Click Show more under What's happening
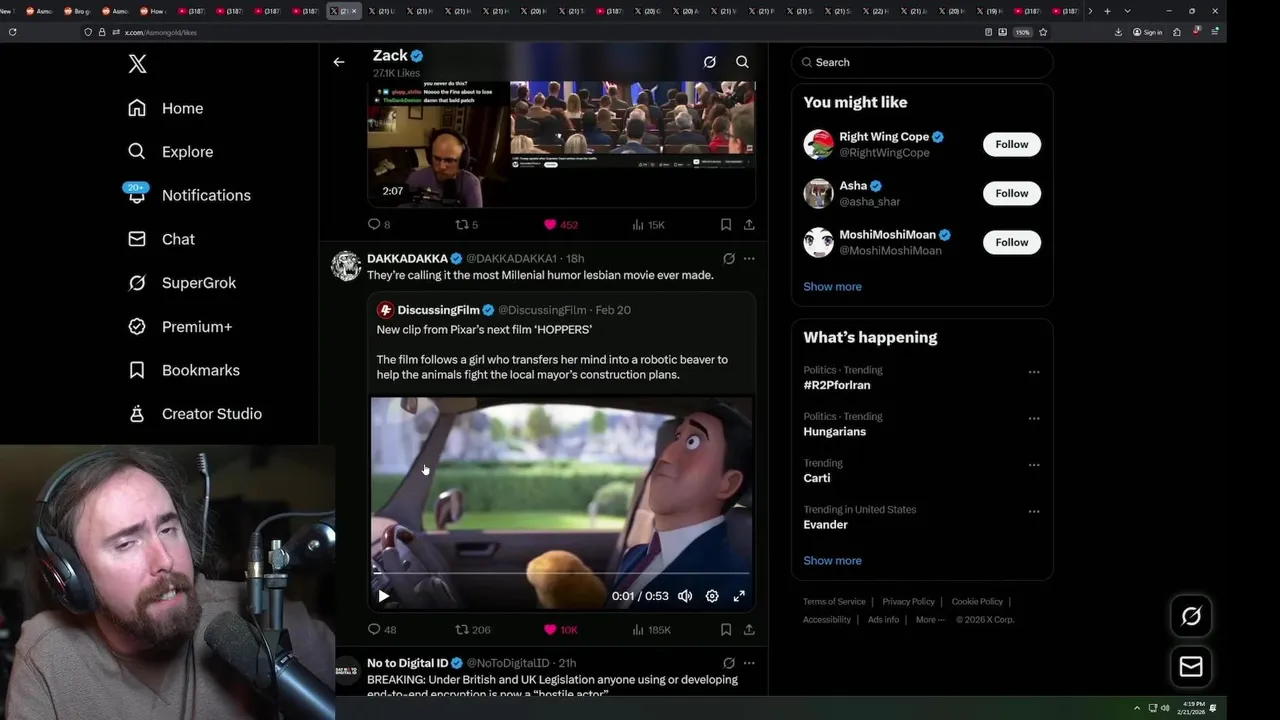The width and height of the screenshot is (1280, 720). tap(832, 561)
